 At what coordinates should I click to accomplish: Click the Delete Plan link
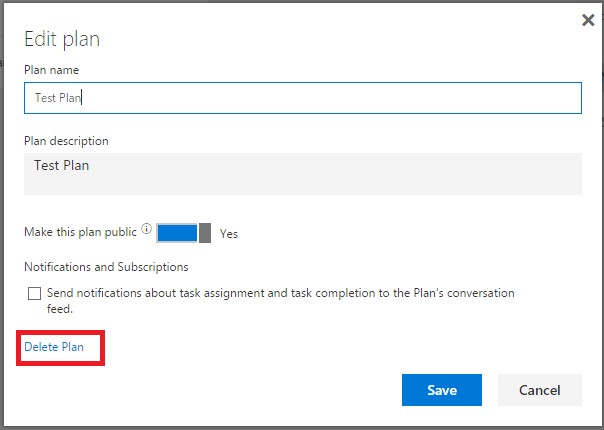pos(54,347)
